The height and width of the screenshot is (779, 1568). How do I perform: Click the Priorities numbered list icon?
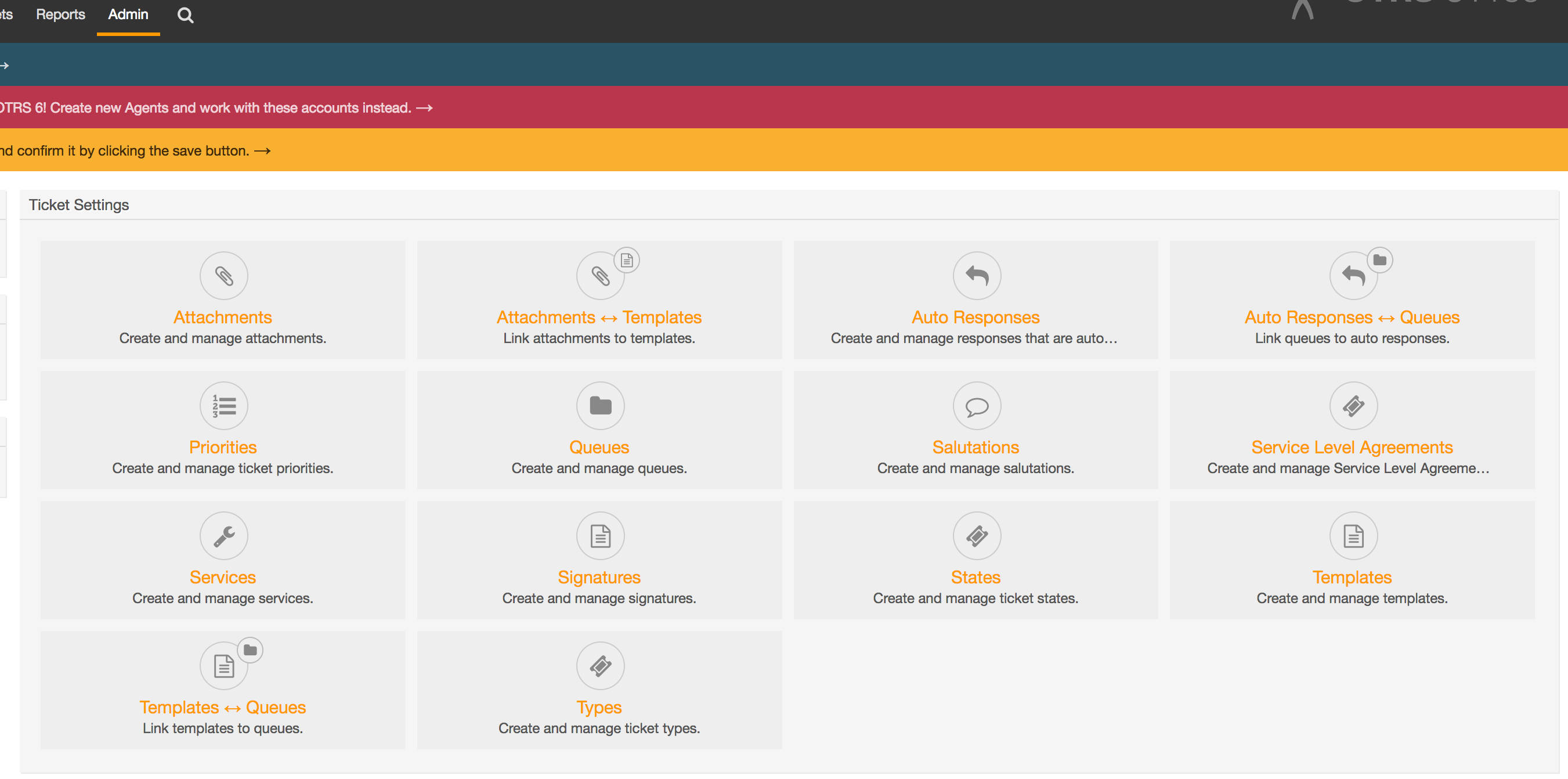pyautogui.click(x=223, y=406)
